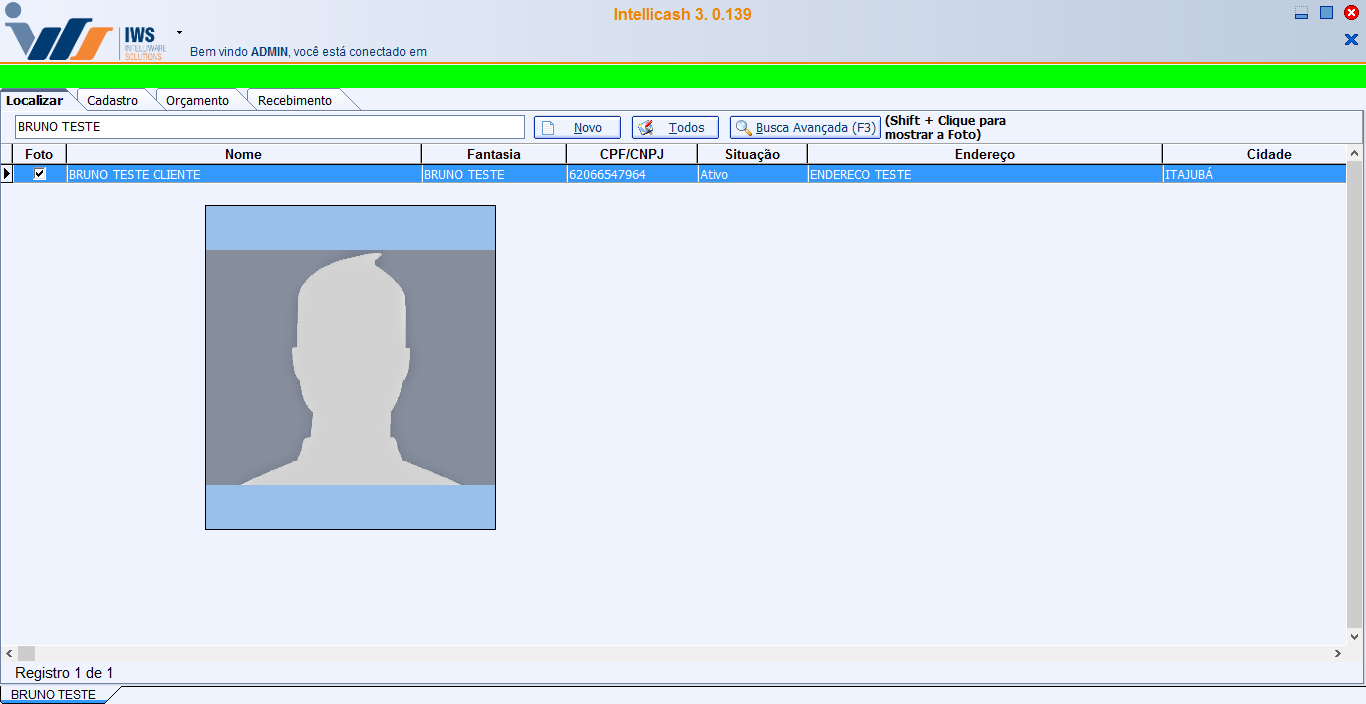Viewport: 1366px width, 704px height.
Task: Click the vertical scrollbar down arrow
Action: click(x=1355, y=636)
